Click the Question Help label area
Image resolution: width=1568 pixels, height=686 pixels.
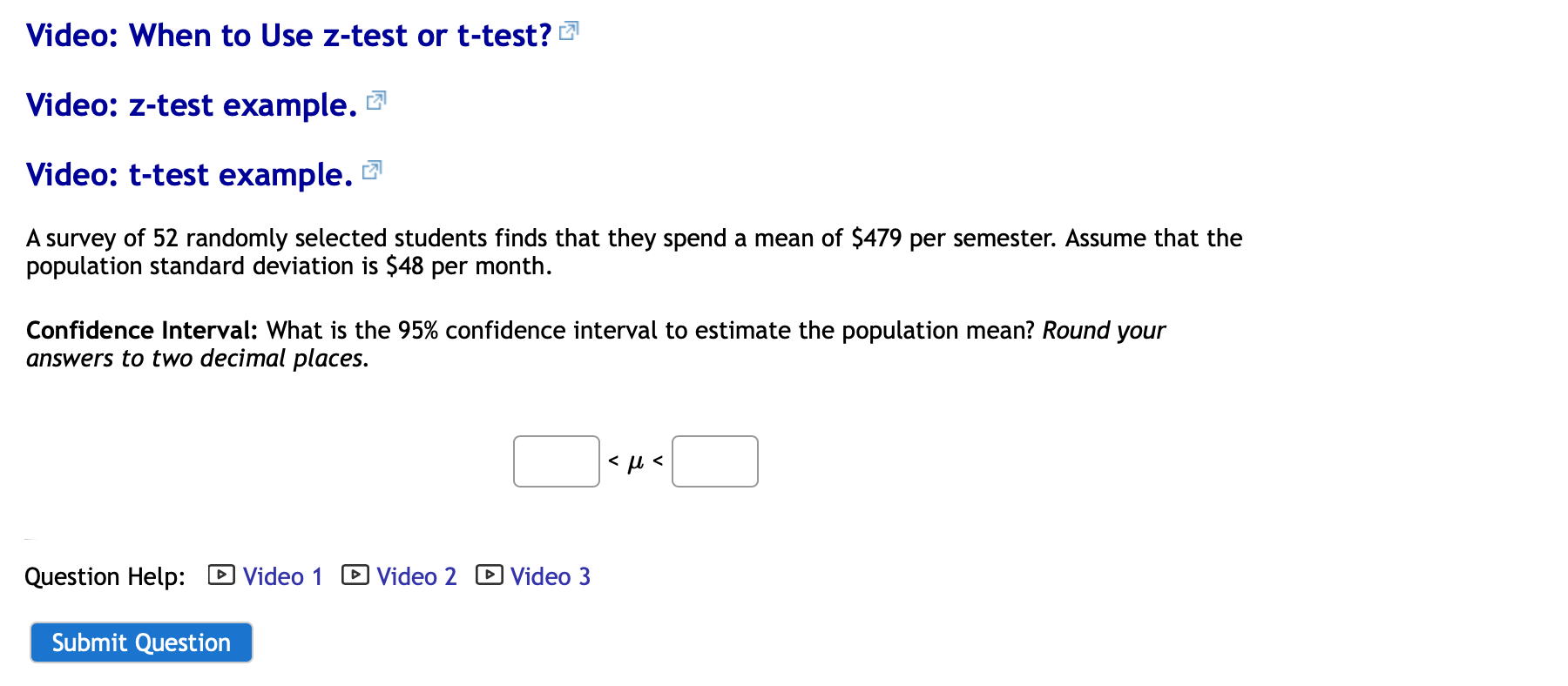(104, 576)
